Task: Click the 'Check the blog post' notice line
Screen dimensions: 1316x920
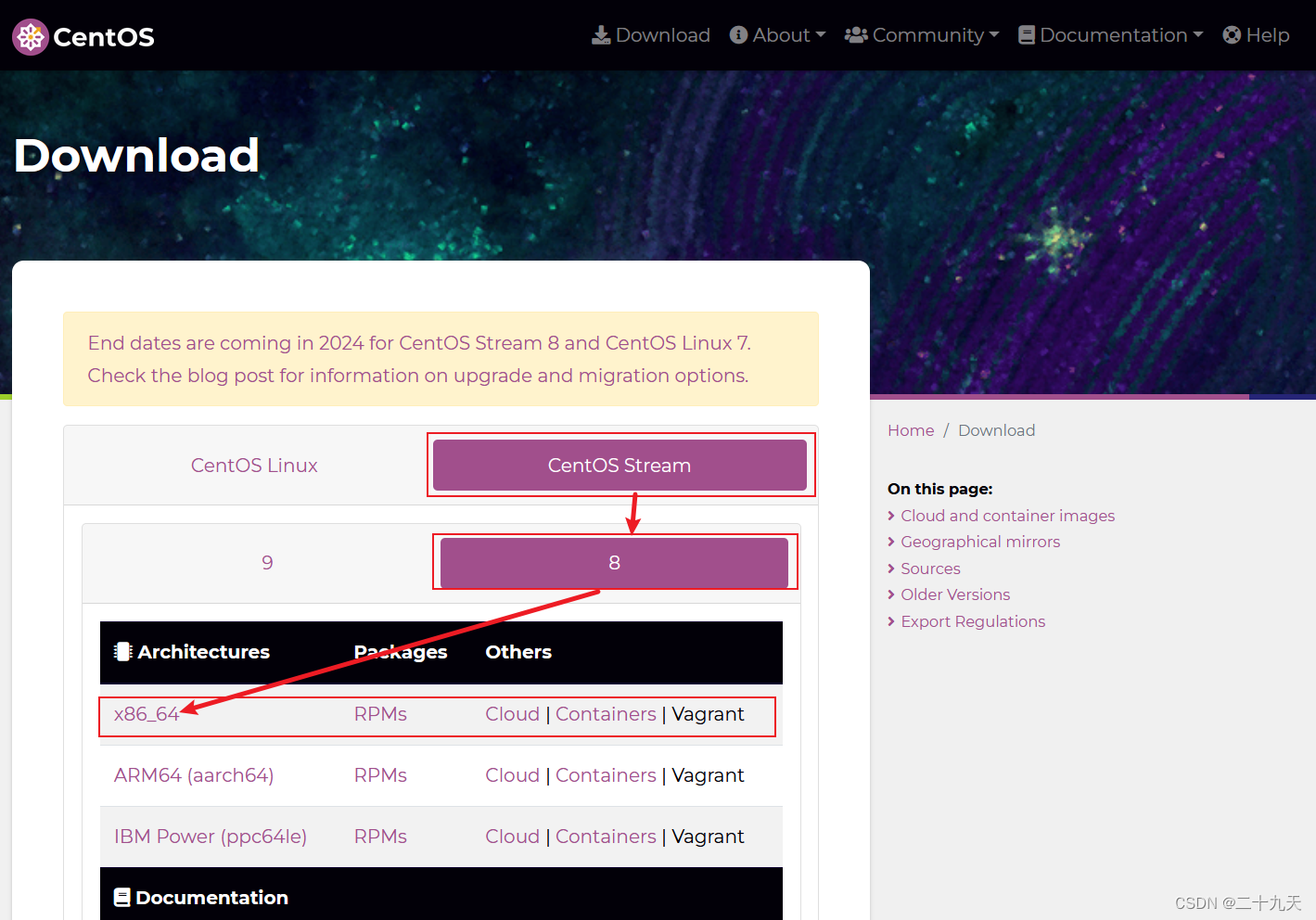Action: pyautogui.click(x=418, y=376)
